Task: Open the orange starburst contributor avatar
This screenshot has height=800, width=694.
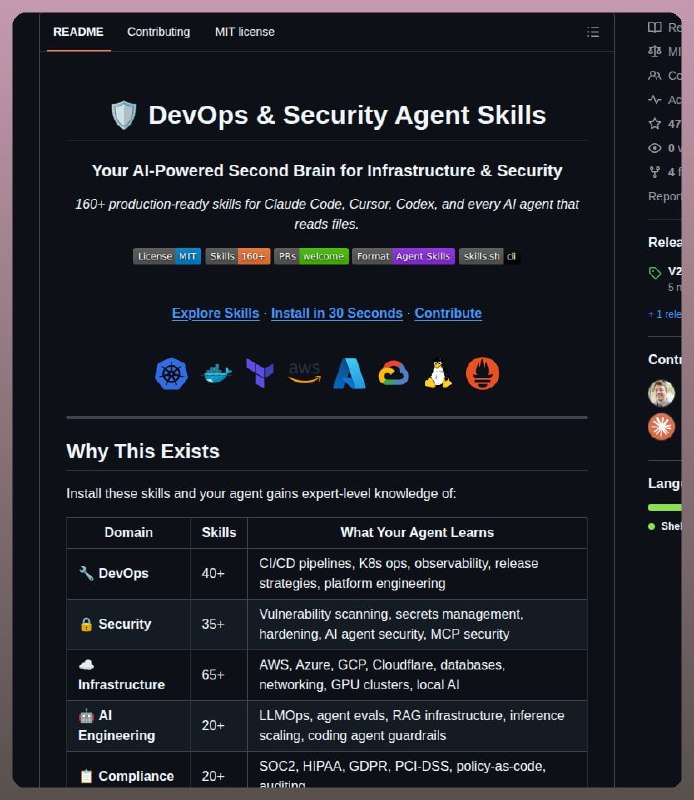Action: (x=661, y=427)
